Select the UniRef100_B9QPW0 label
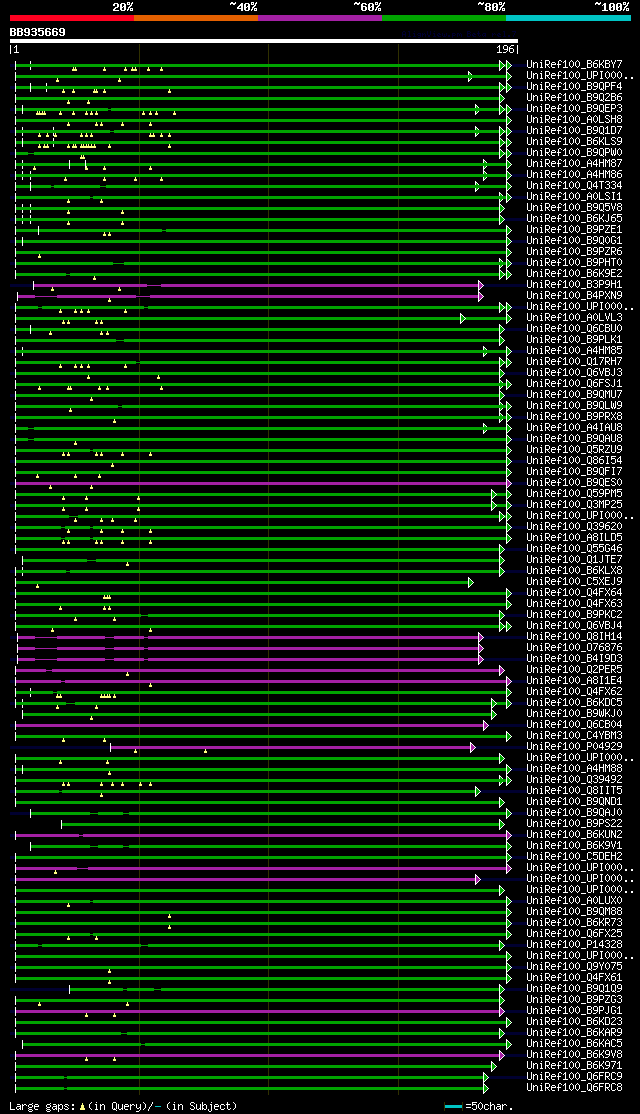The width and height of the screenshot is (640, 1114). click(x=575, y=152)
